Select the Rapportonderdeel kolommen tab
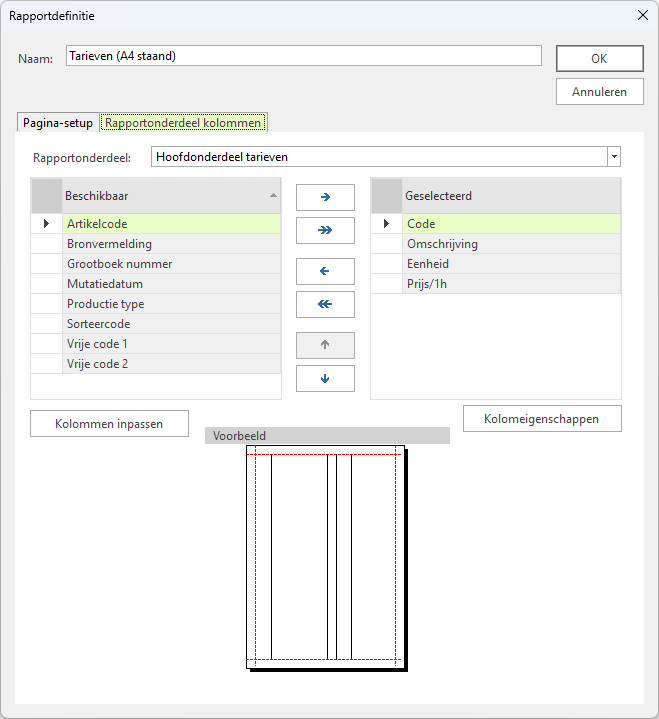The width and height of the screenshot is (659, 719). click(183, 123)
